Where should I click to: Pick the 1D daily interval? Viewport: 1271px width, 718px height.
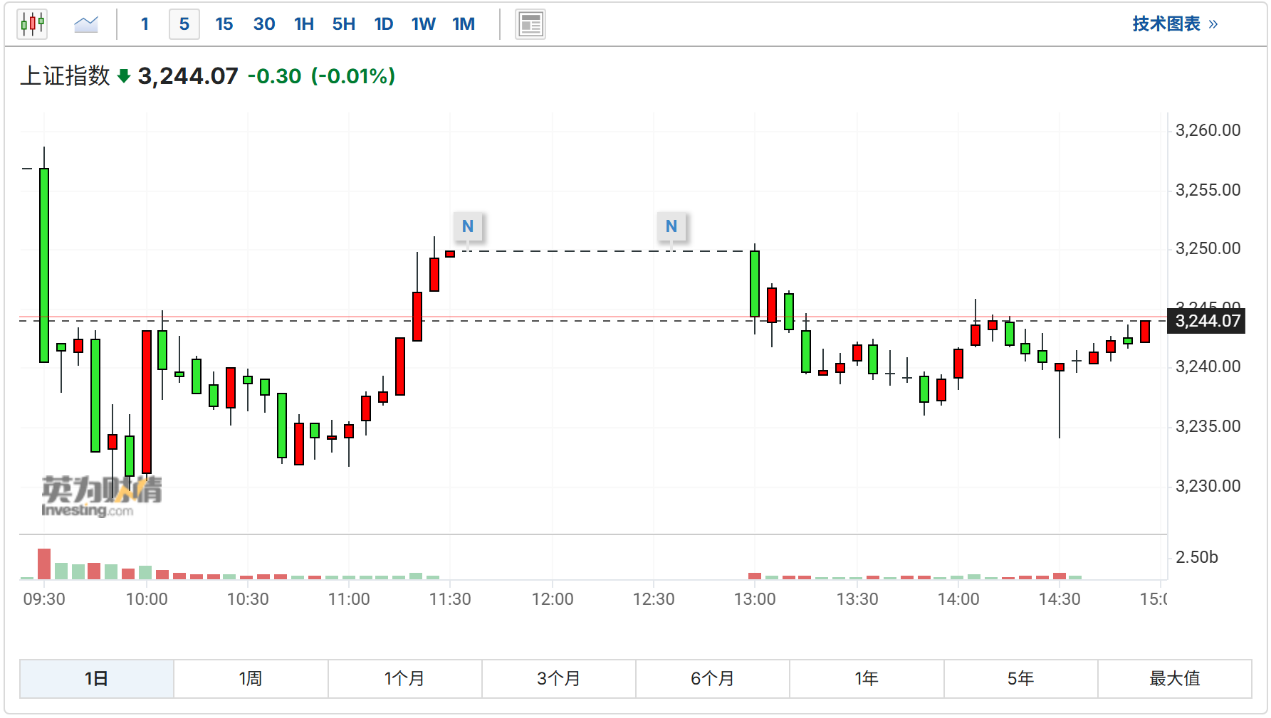click(383, 24)
